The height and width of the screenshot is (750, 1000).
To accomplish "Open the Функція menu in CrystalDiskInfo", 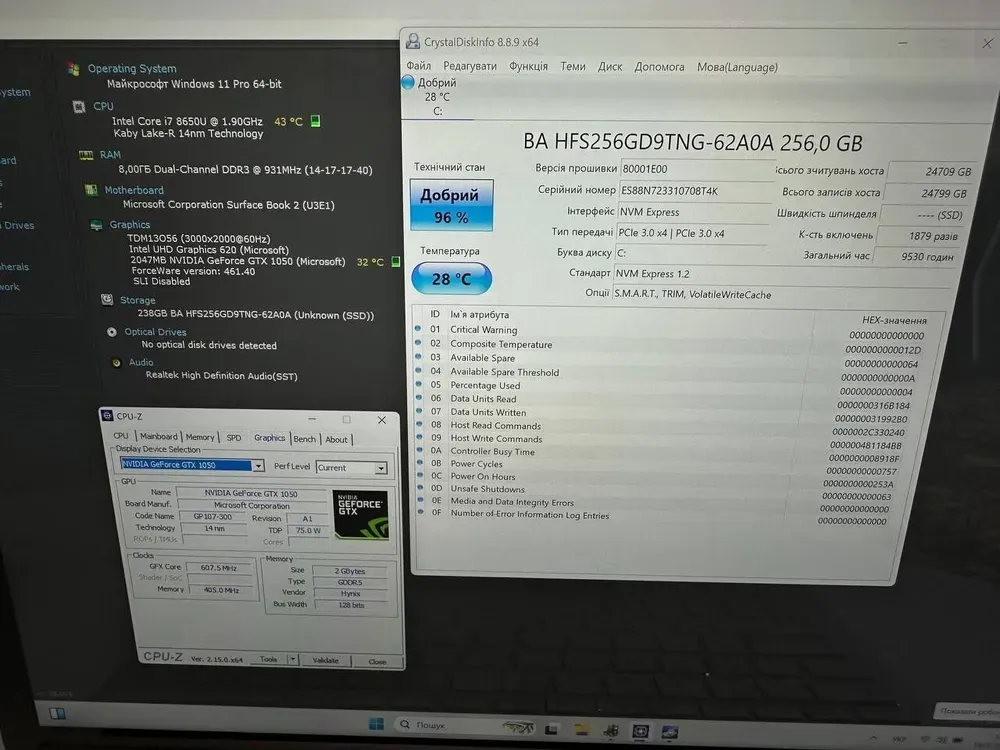I will click(528, 67).
